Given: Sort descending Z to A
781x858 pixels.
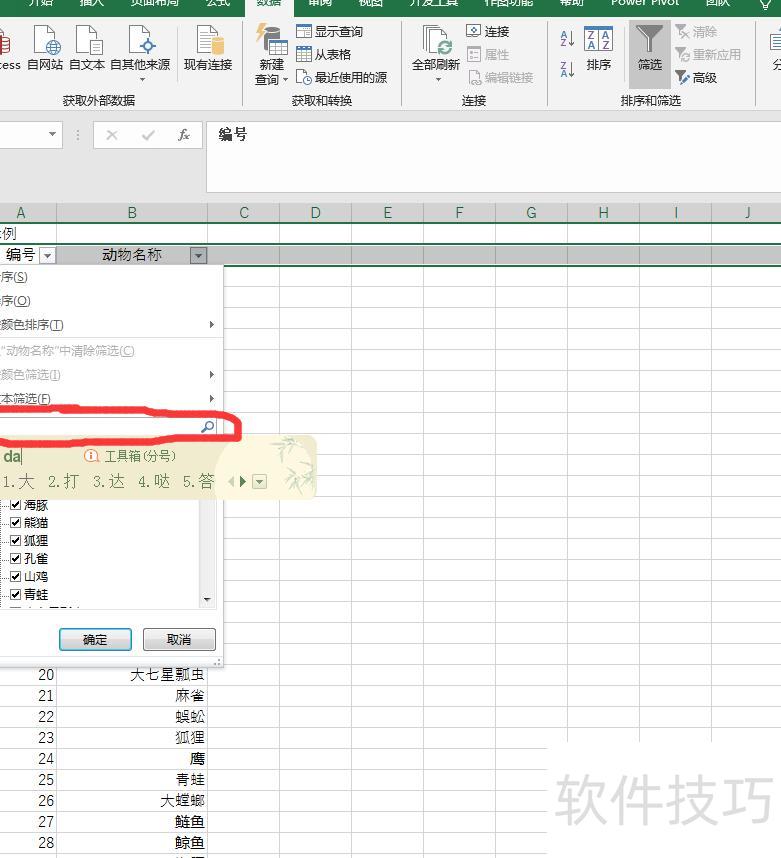Looking at the screenshot, I should click(567, 69).
